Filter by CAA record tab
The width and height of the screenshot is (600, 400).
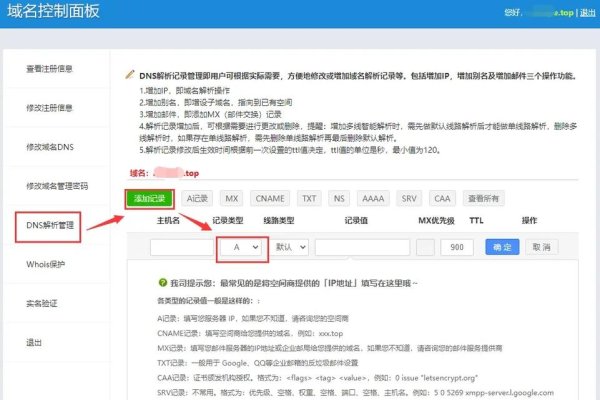tap(442, 198)
